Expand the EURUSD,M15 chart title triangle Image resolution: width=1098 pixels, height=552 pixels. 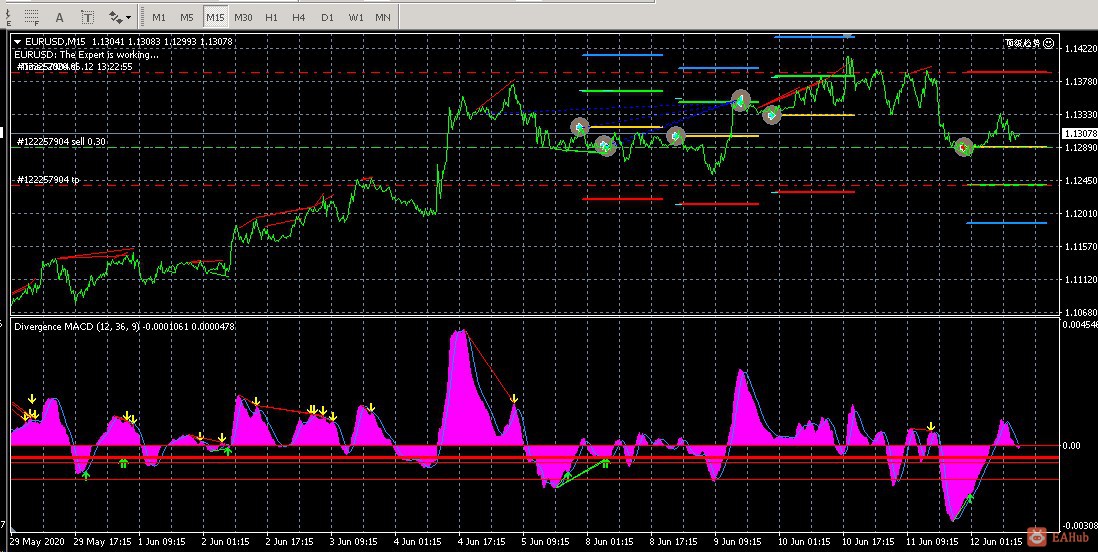pos(17,41)
